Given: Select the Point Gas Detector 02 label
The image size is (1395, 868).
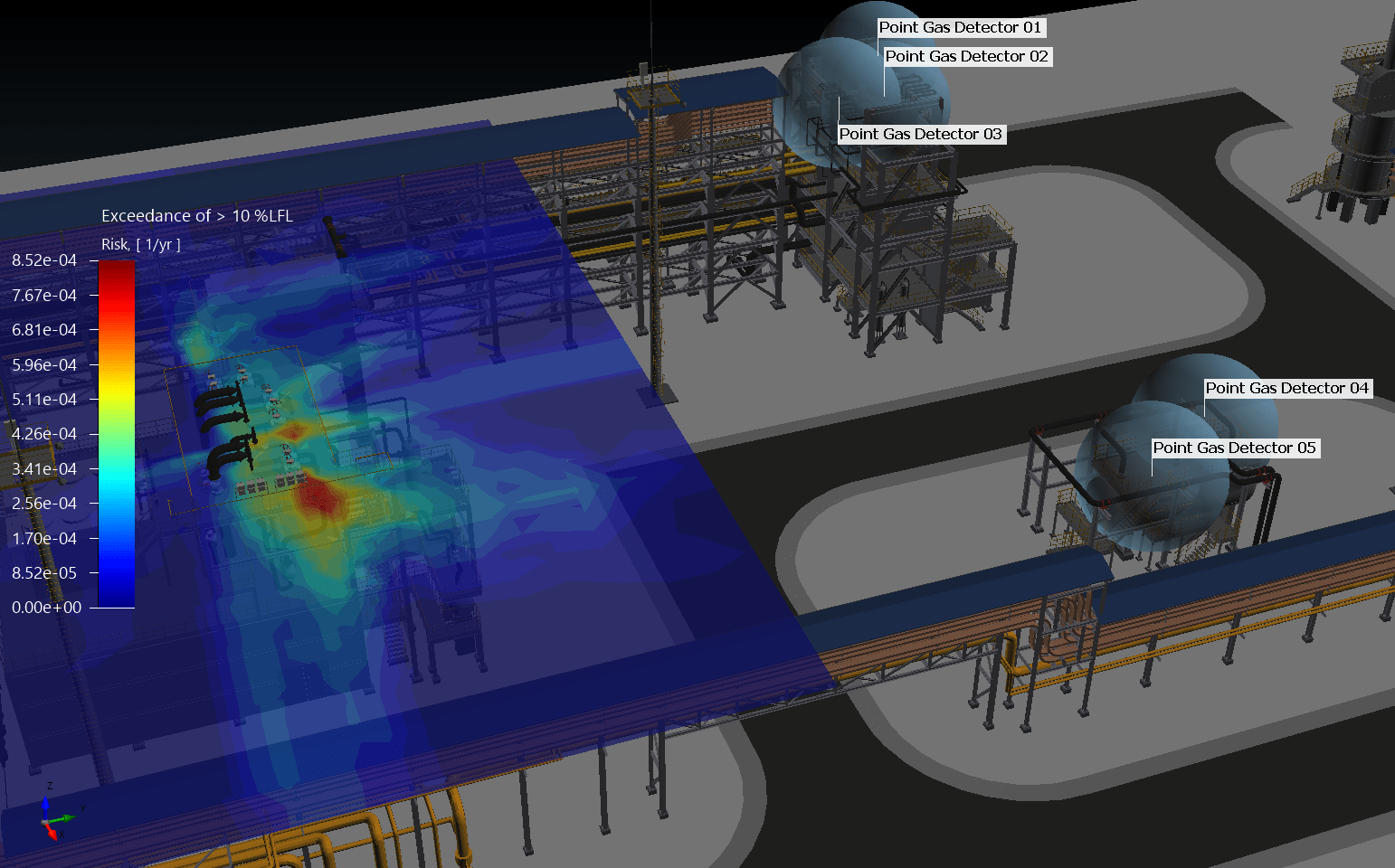Looking at the screenshot, I should [967, 57].
